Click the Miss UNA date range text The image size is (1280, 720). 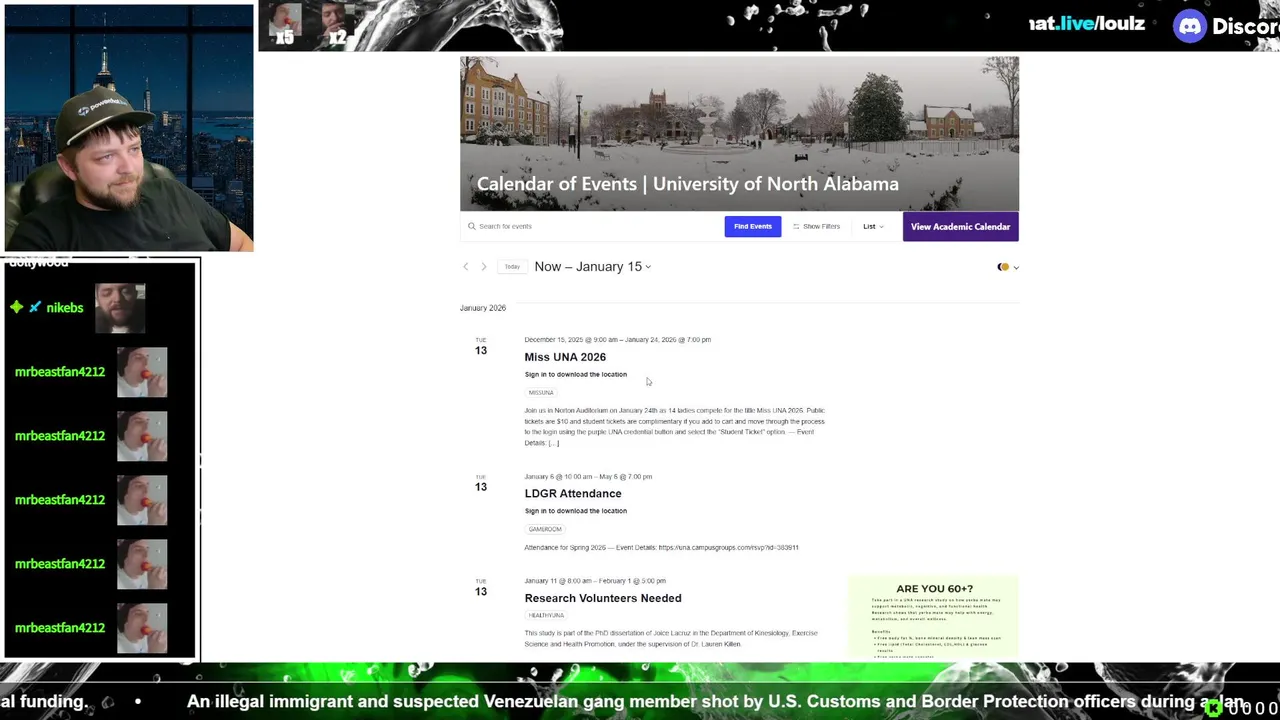tap(617, 340)
